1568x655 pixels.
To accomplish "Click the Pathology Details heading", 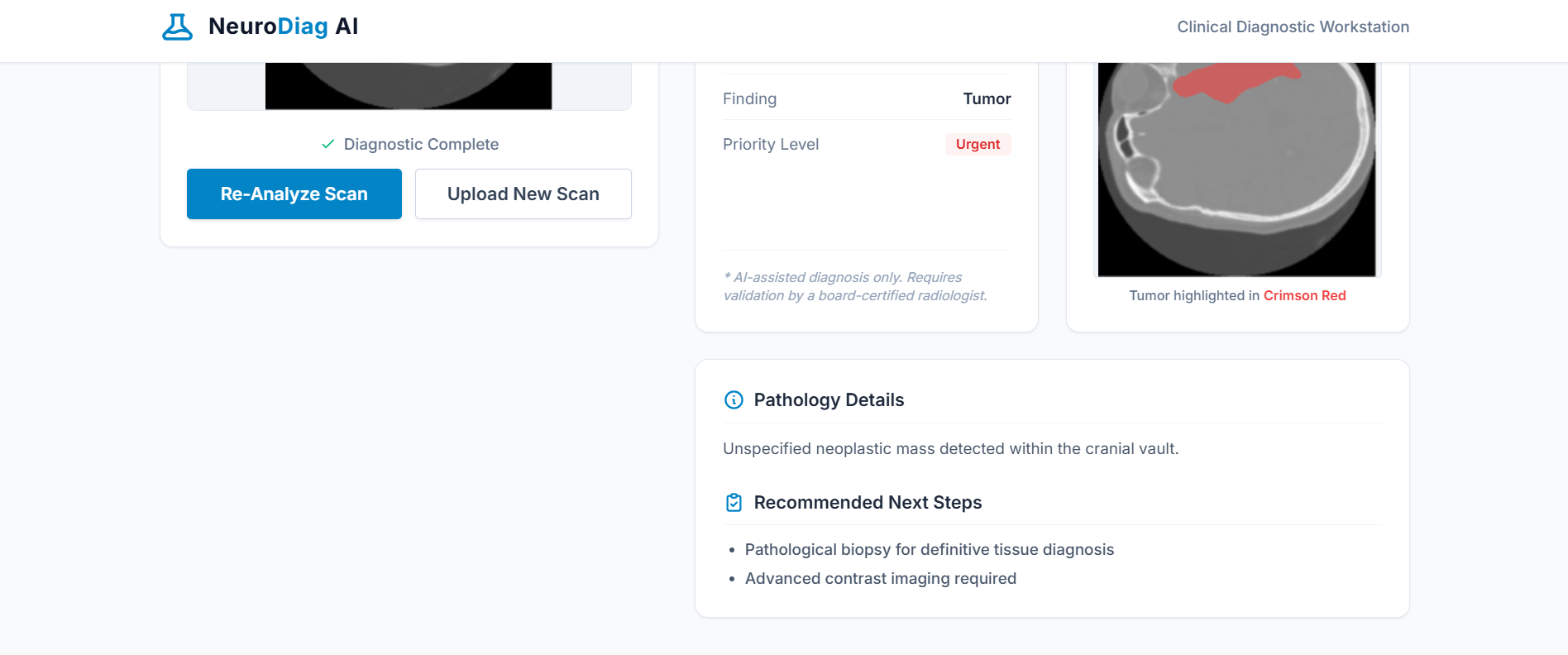I will coord(829,400).
